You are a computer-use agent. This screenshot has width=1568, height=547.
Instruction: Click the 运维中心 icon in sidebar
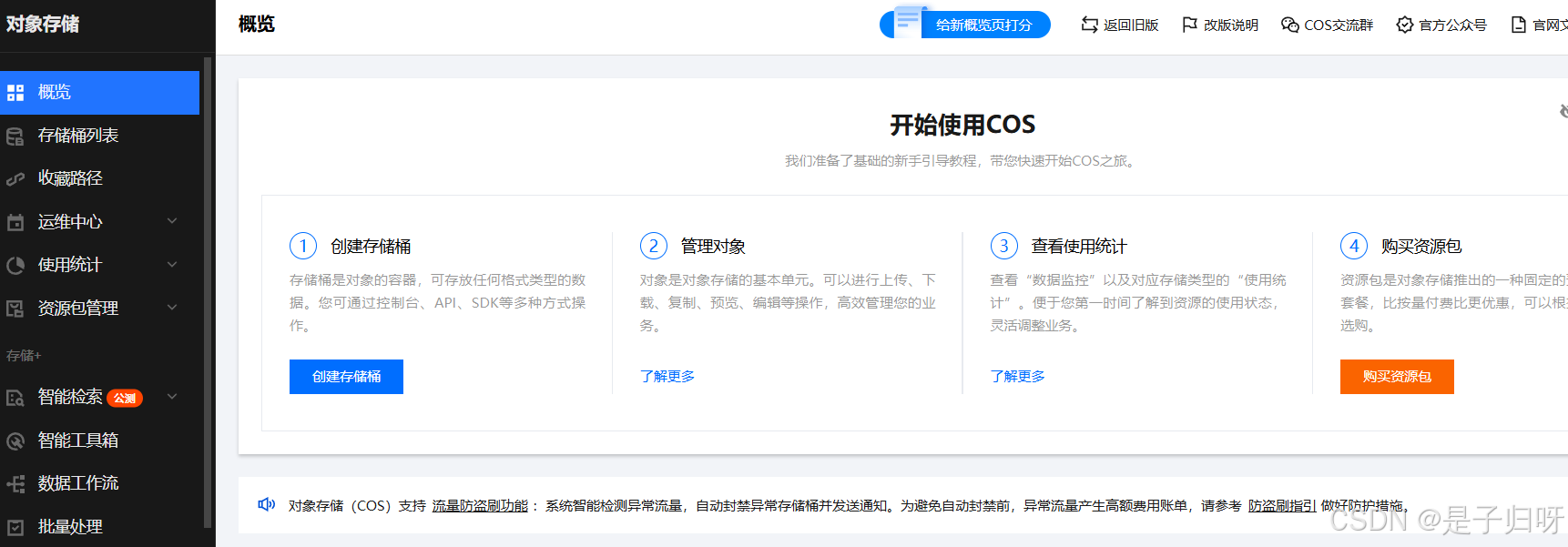click(x=15, y=222)
